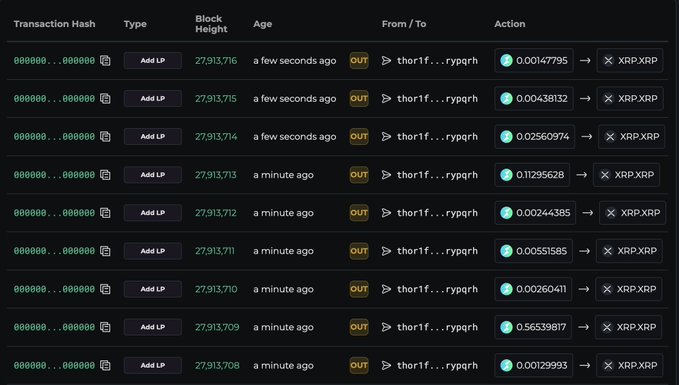Click send arrow icon in block 27,913,708 row
Screen dimensions: 679x385
click(x=386, y=366)
